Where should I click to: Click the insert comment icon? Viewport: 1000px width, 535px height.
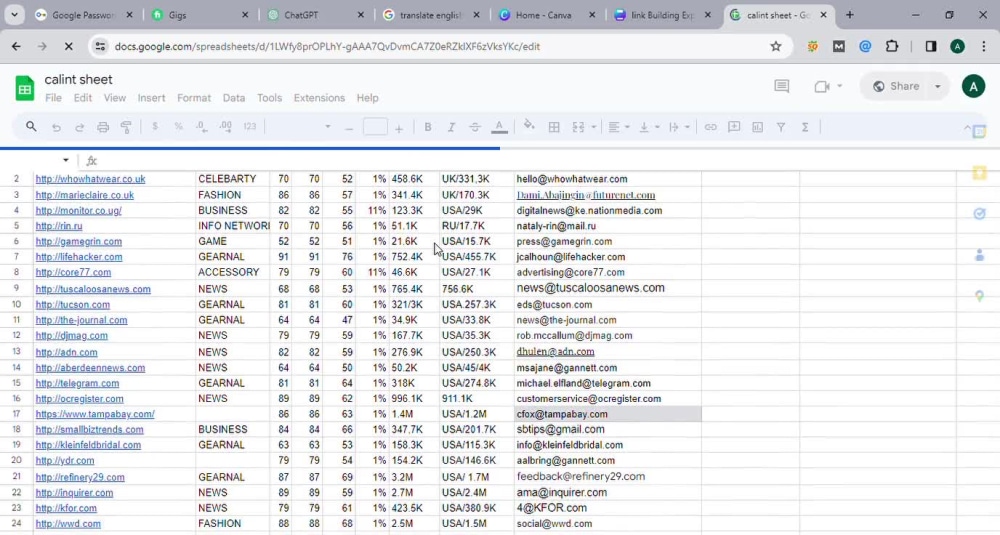[734, 127]
